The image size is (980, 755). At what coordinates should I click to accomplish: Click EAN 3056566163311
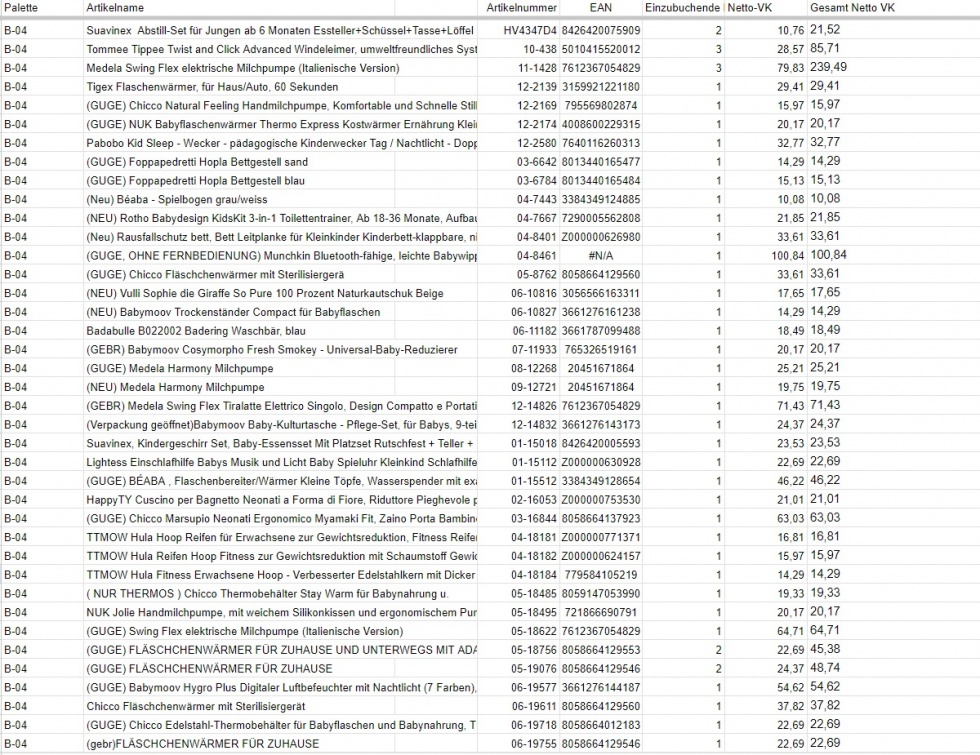[601, 293]
